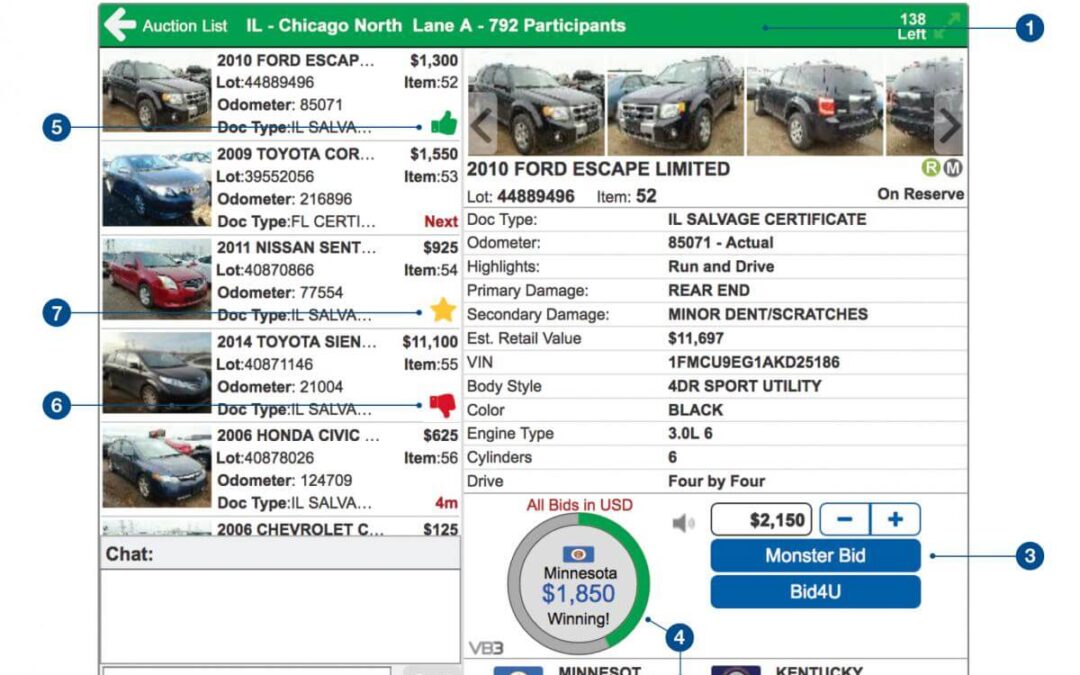Click the green R badge icon
Image resolution: width=1080 pixels, height=675 pixels.
931,167
